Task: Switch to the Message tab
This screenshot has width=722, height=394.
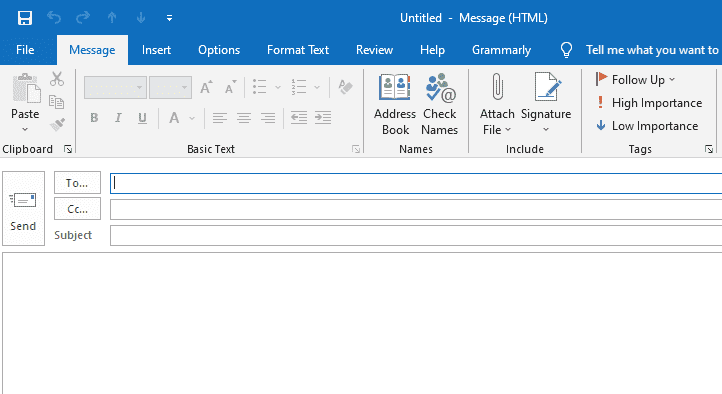Action: click(x=92, y=50)
